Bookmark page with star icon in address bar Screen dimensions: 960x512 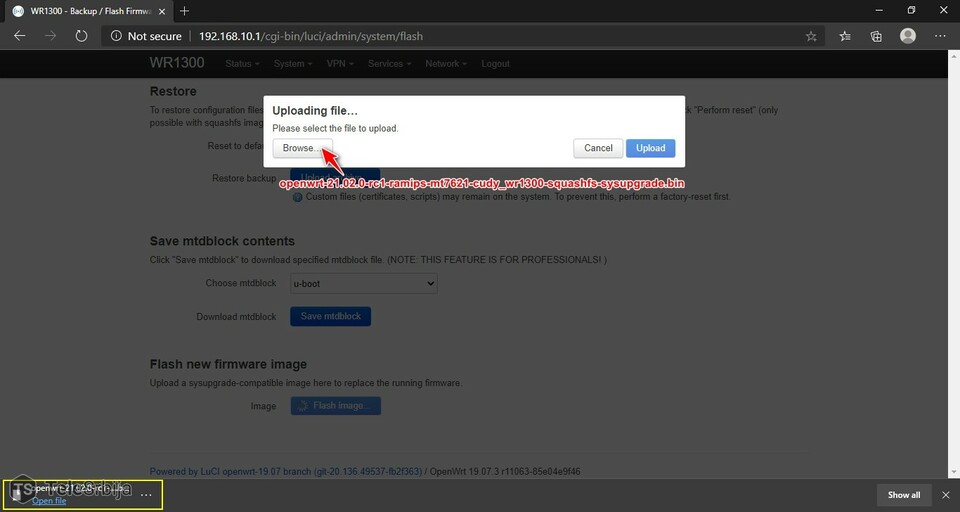[x=811, y=36]
